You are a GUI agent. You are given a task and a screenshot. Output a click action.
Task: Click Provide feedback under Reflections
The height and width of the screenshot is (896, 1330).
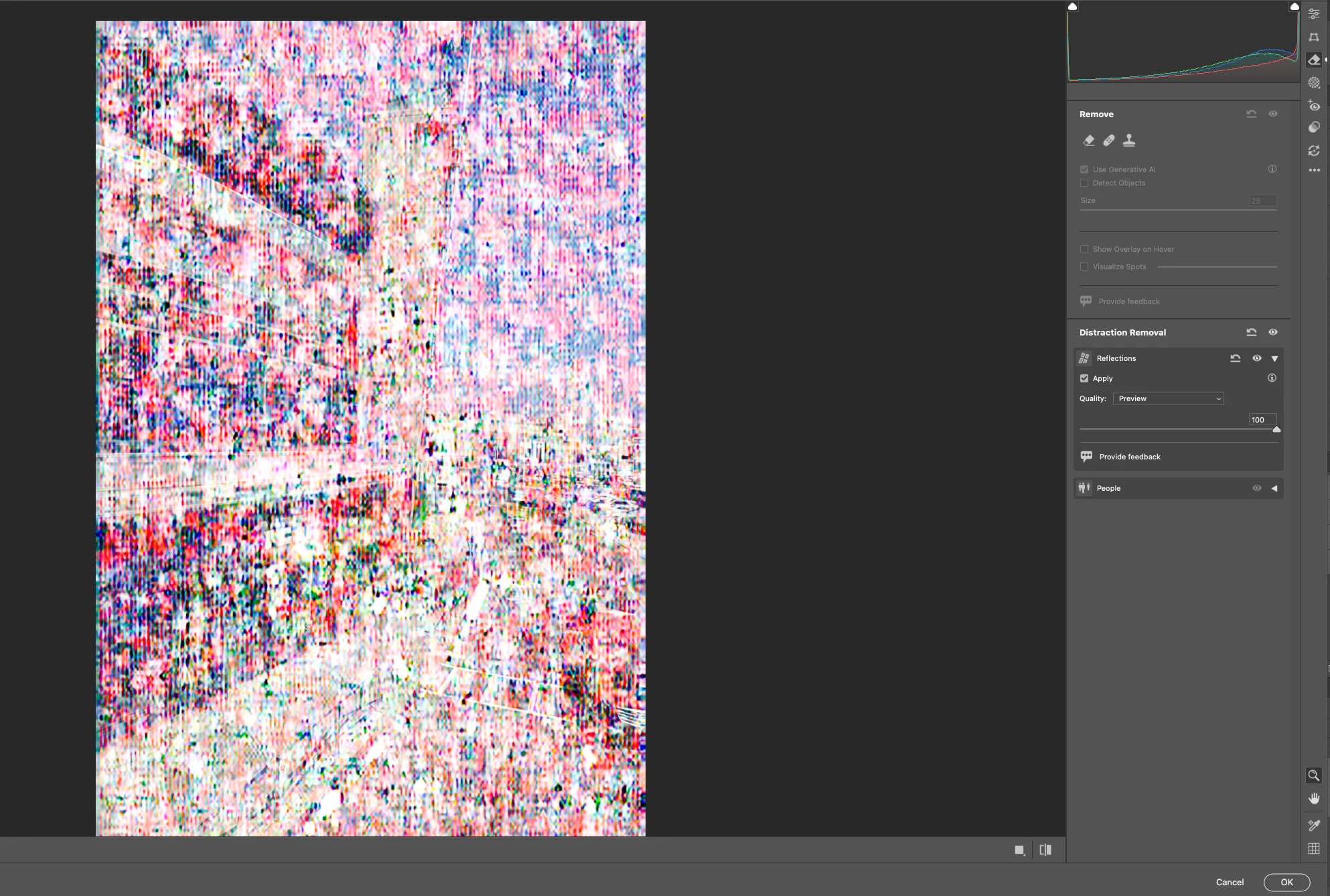(1130, 457)
